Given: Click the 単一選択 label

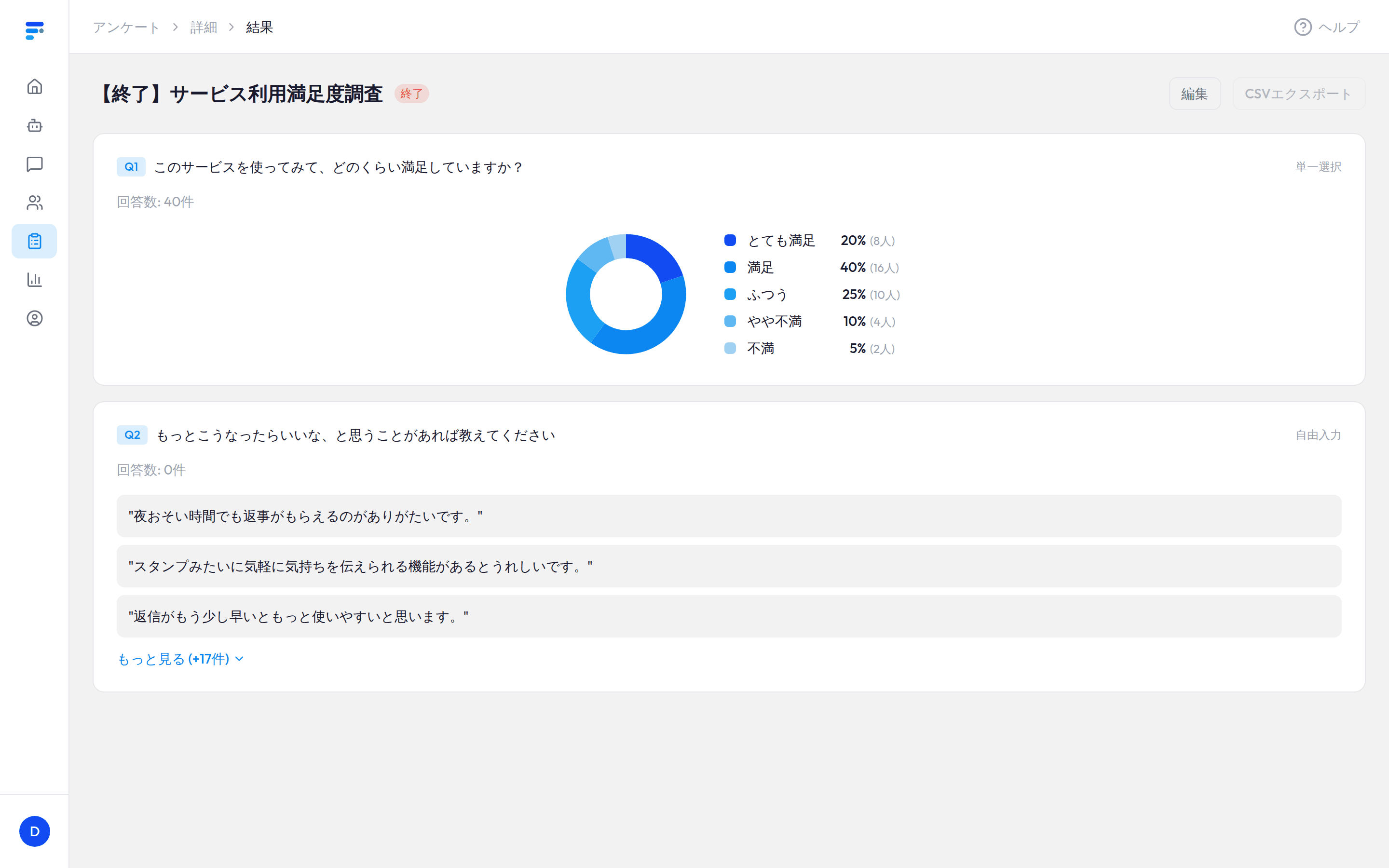Looking at the screenshot, I should tap(1319, 167).
